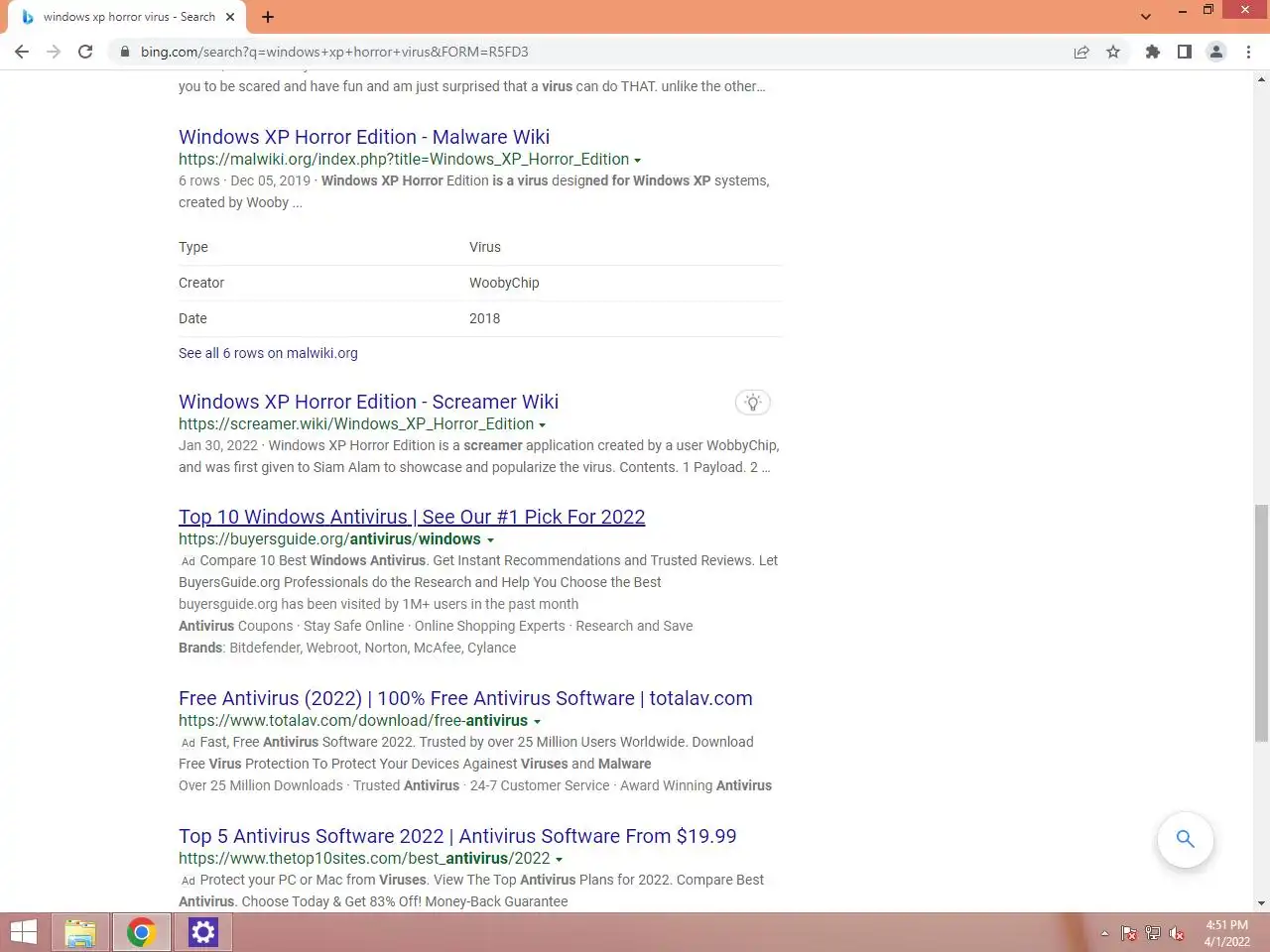Click the muted volume tray icon
The image size is (1270, 952).
(x=1177, y=933)
